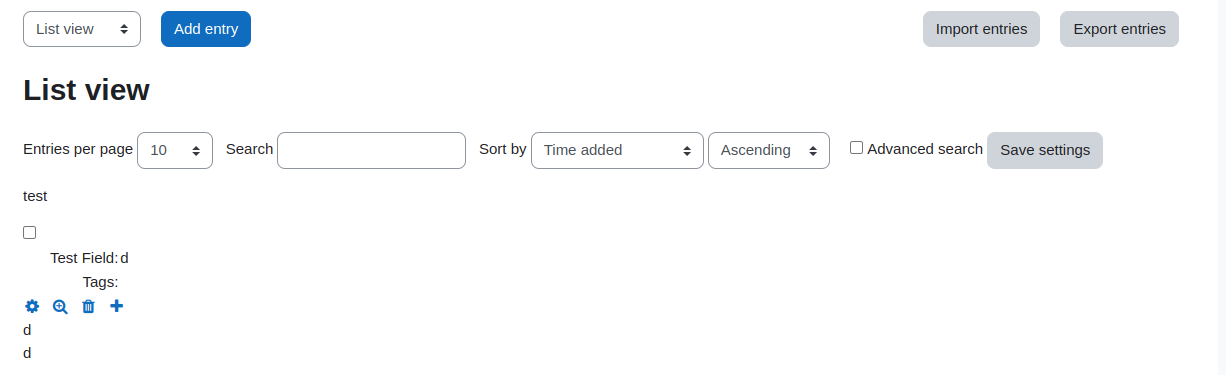The image size is (1226, 375).
Task: Click the List view page heading
Action: tap(86, 90)
